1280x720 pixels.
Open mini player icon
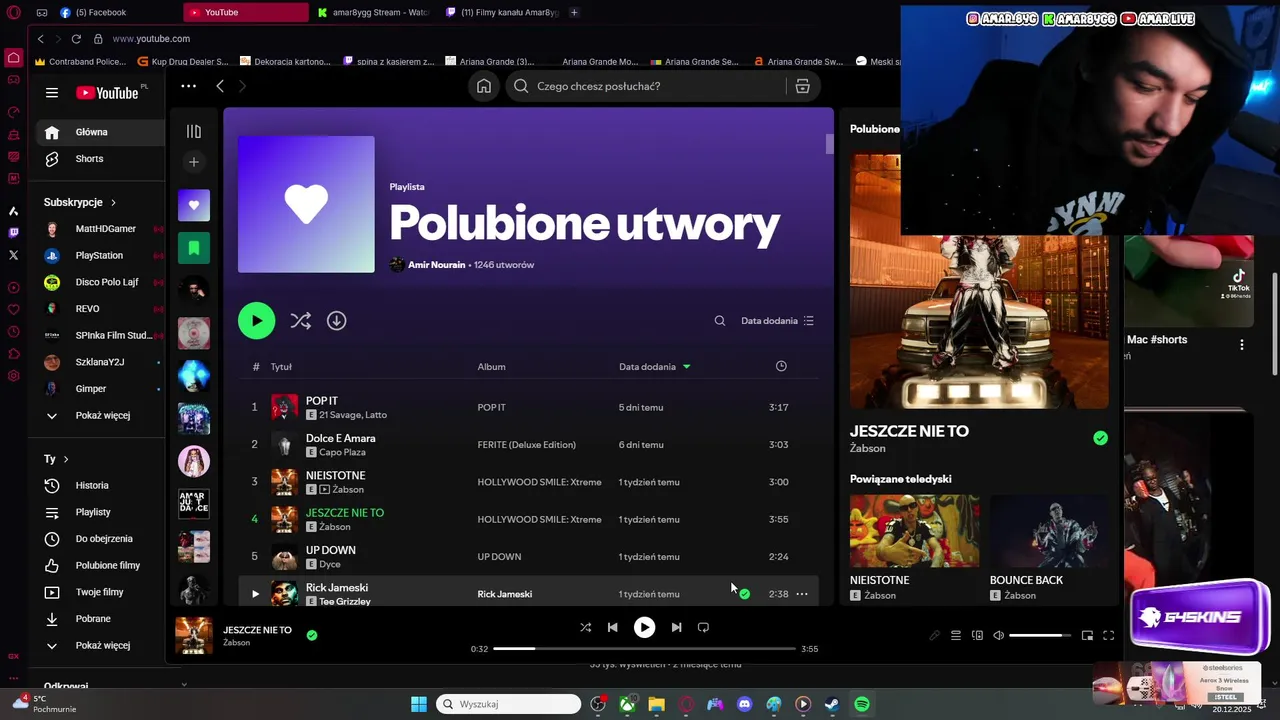click(x=1087, y=635)
